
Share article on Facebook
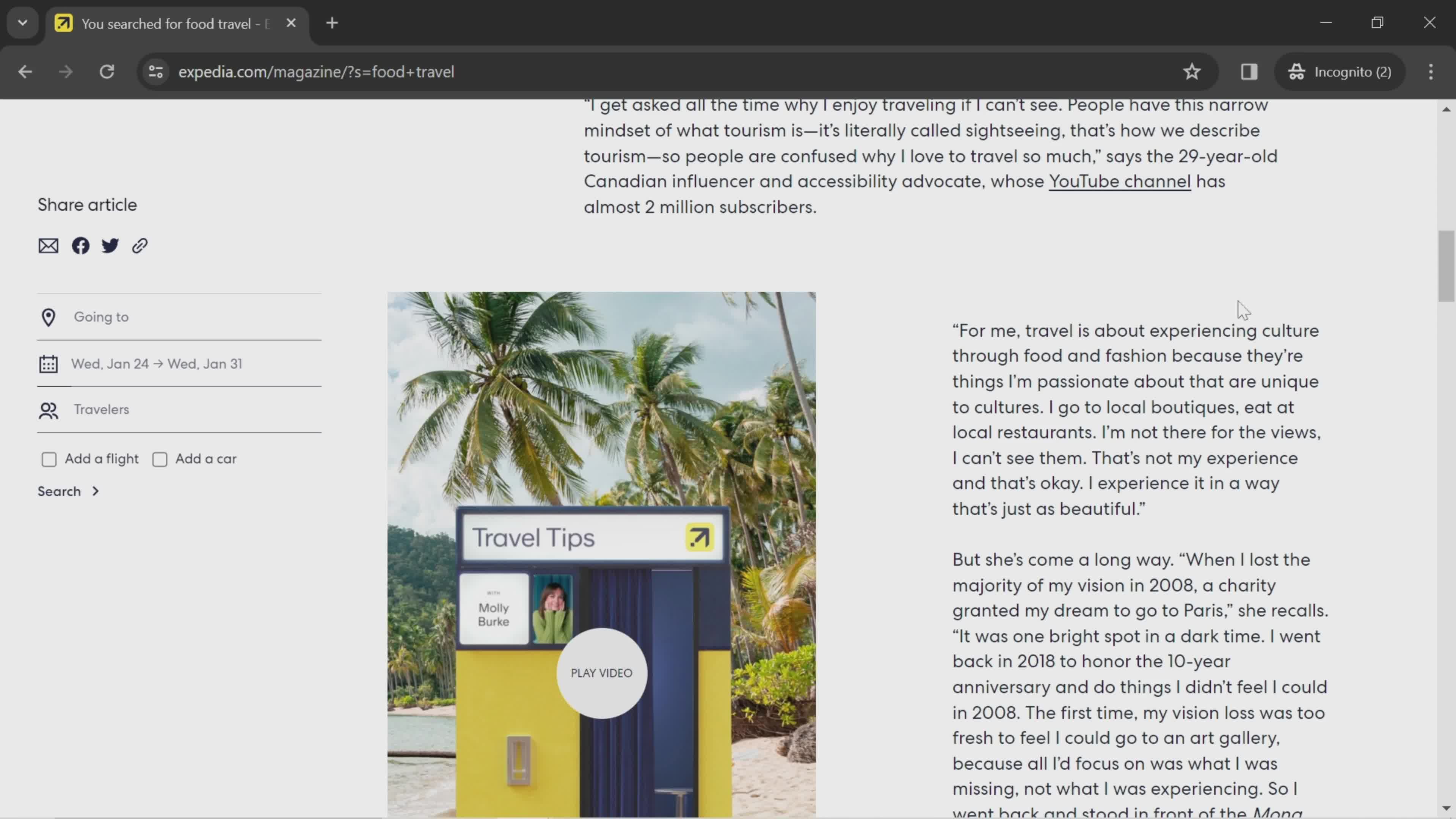80,246
